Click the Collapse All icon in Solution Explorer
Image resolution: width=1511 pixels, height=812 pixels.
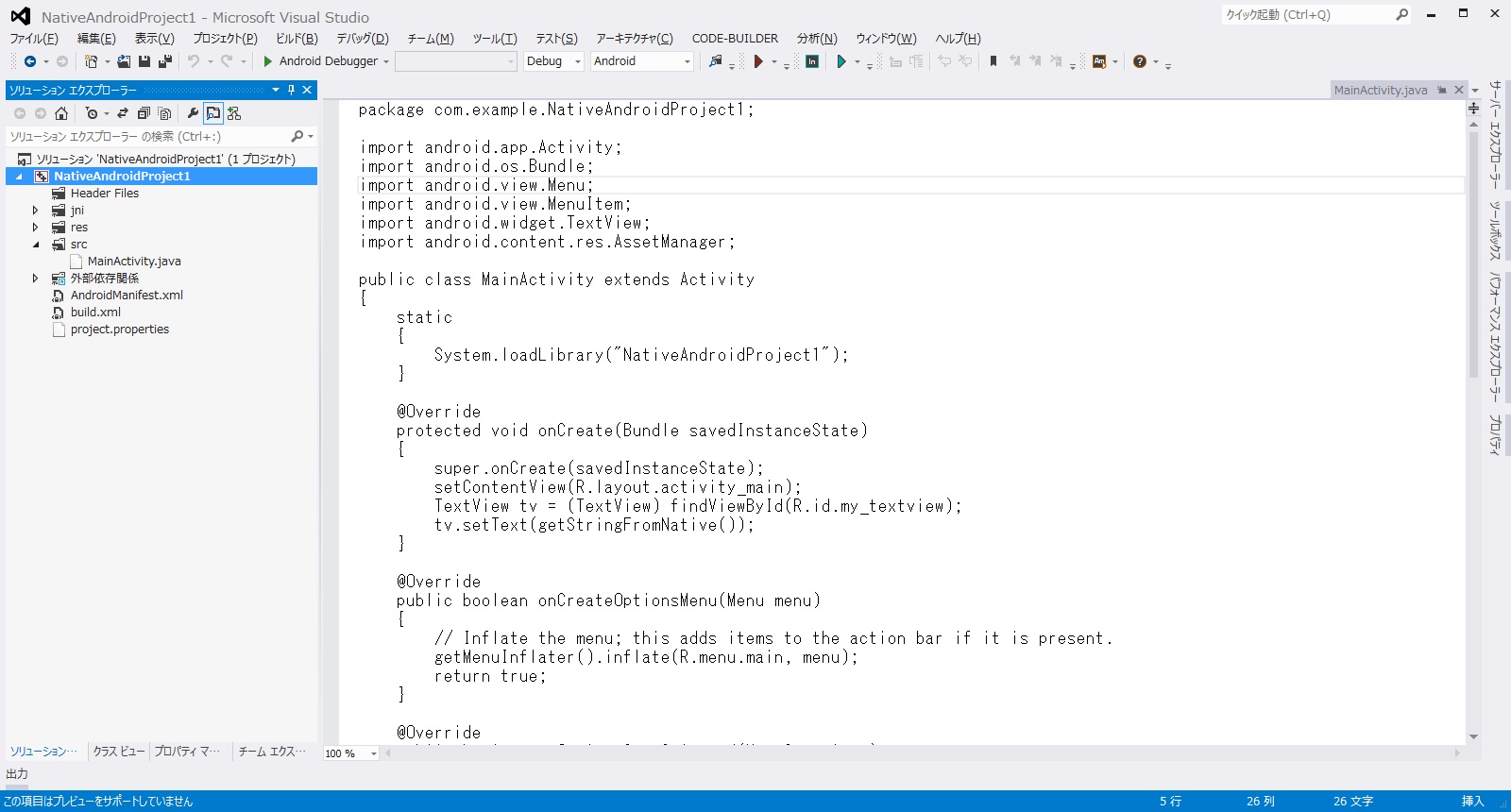pyautogui.click(x=144, y=113)
